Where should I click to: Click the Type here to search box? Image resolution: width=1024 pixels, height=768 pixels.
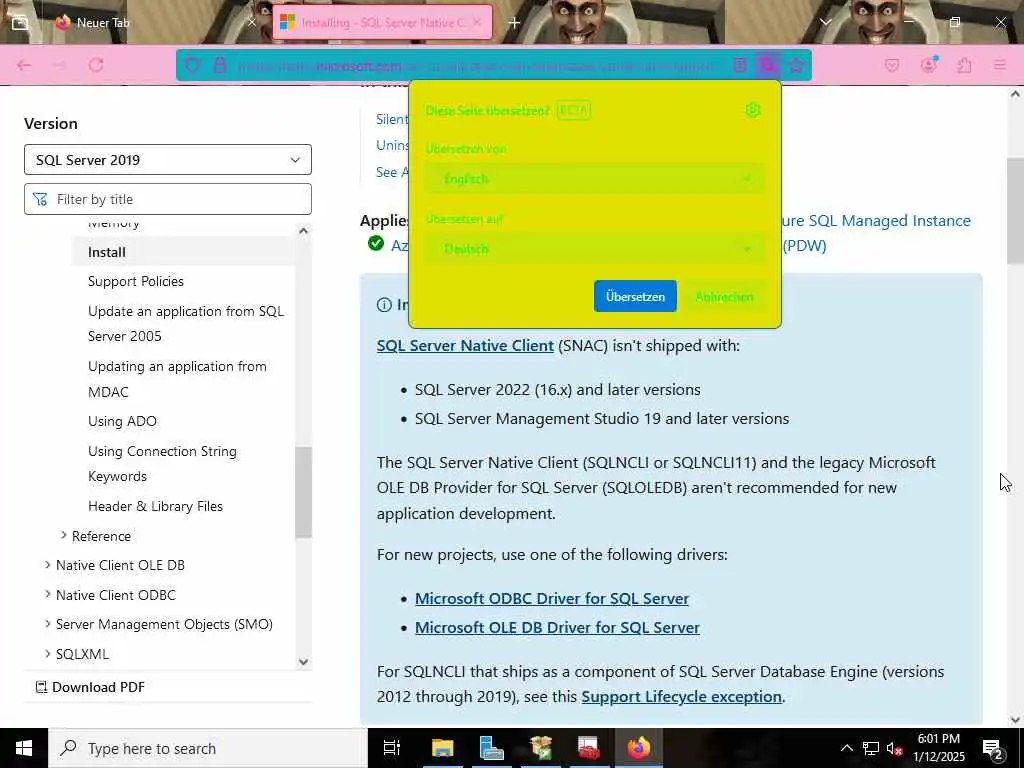coord(208,748)
